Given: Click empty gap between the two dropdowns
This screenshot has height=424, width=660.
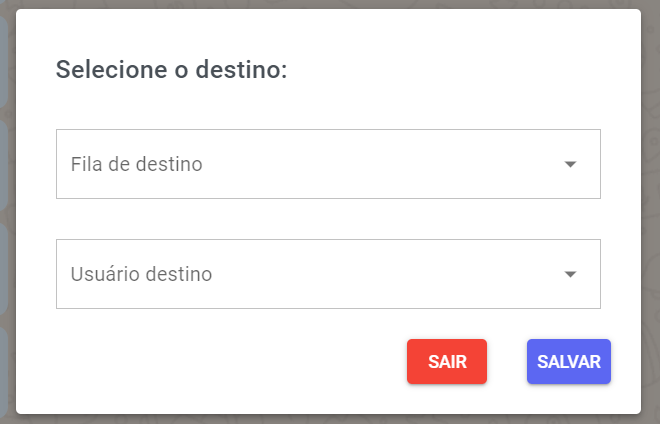Looking at the screenshot, I should pyautogui.click(x=327, y=219).
